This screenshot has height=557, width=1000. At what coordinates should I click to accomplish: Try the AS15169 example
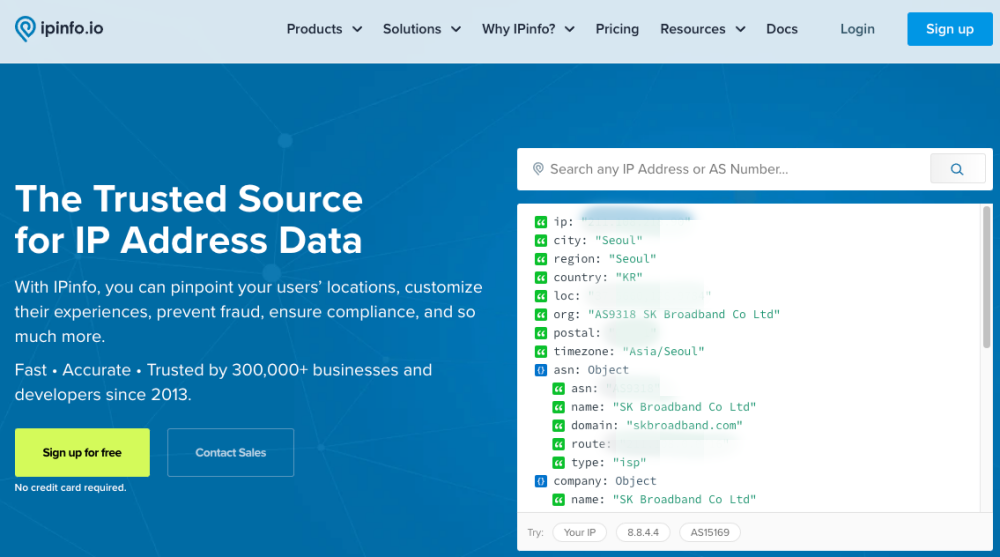coord(710,532)
